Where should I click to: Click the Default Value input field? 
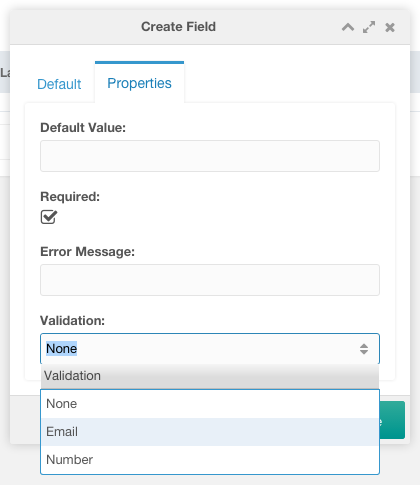coord(210,156)
